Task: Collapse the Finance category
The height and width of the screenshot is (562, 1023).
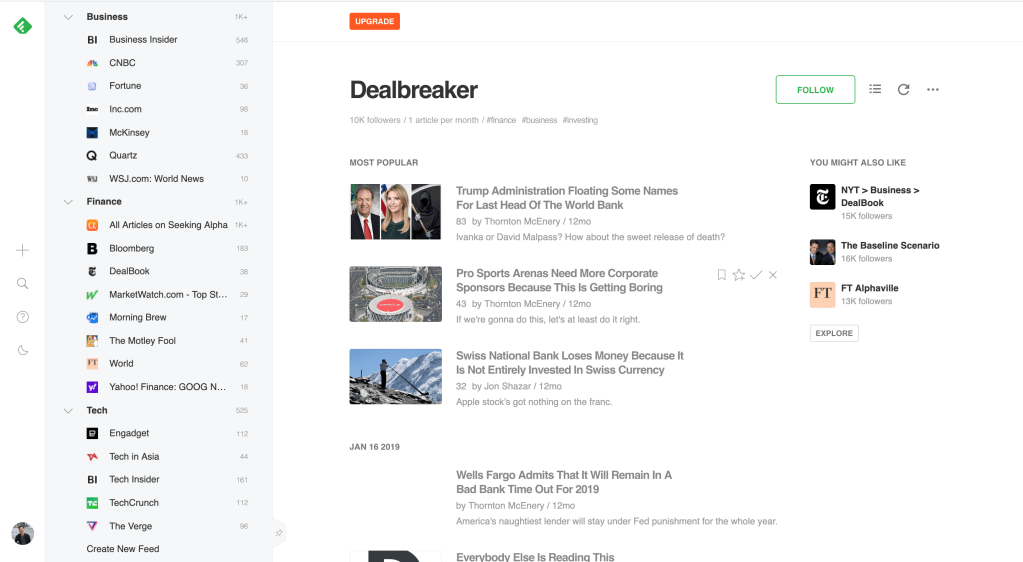Action: coord(68,202)
